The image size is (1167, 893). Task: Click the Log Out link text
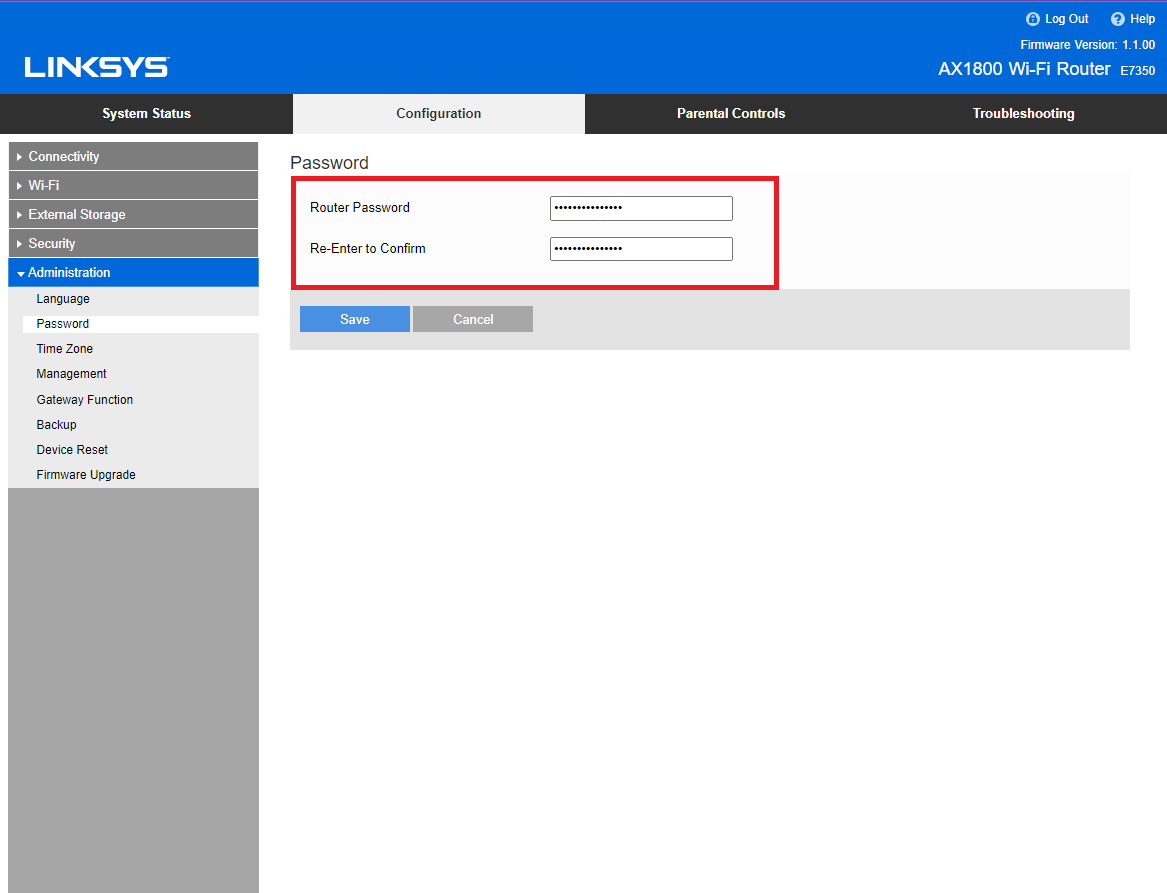coord(1067,19)
